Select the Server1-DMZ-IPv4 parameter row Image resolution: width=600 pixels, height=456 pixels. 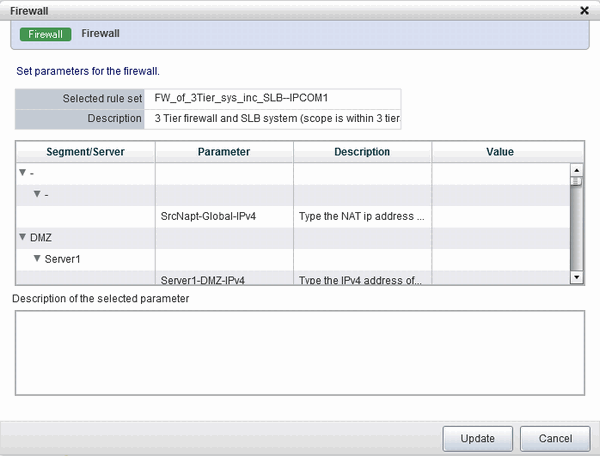click(x=293, y=278)
